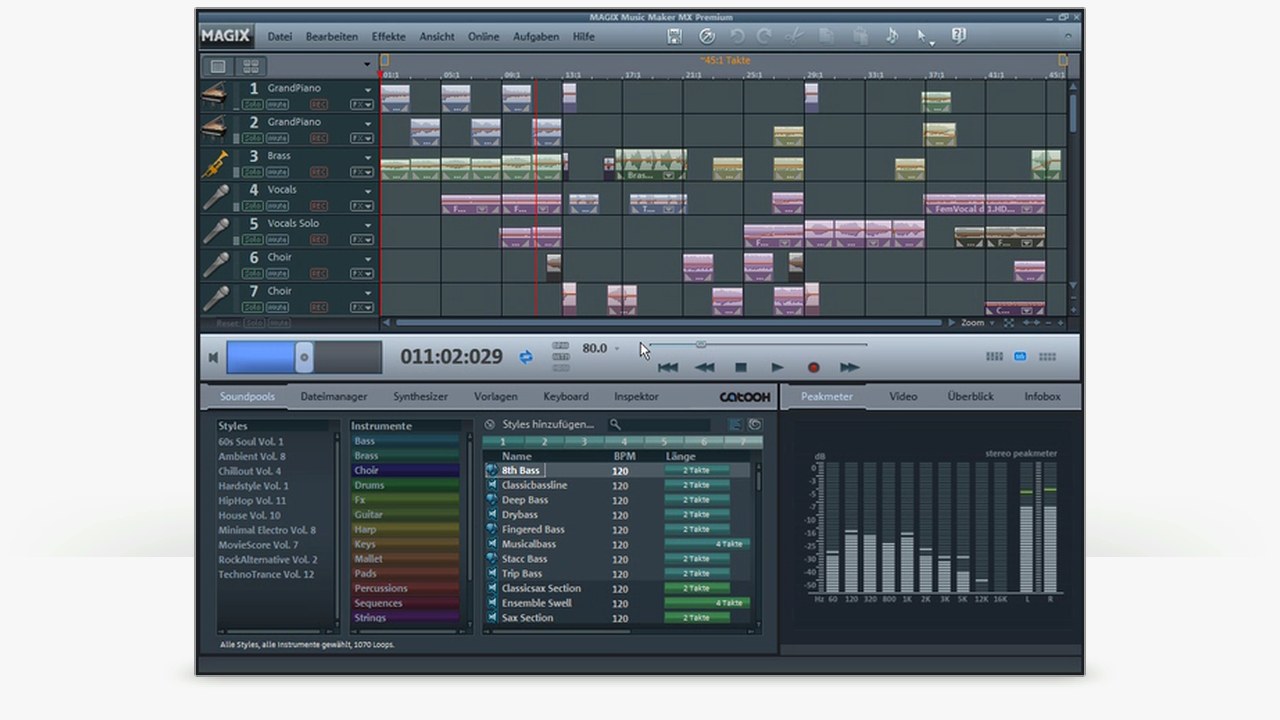
Task: Open the dropdown arrow above the track list
Action: [x=368, y=66]
